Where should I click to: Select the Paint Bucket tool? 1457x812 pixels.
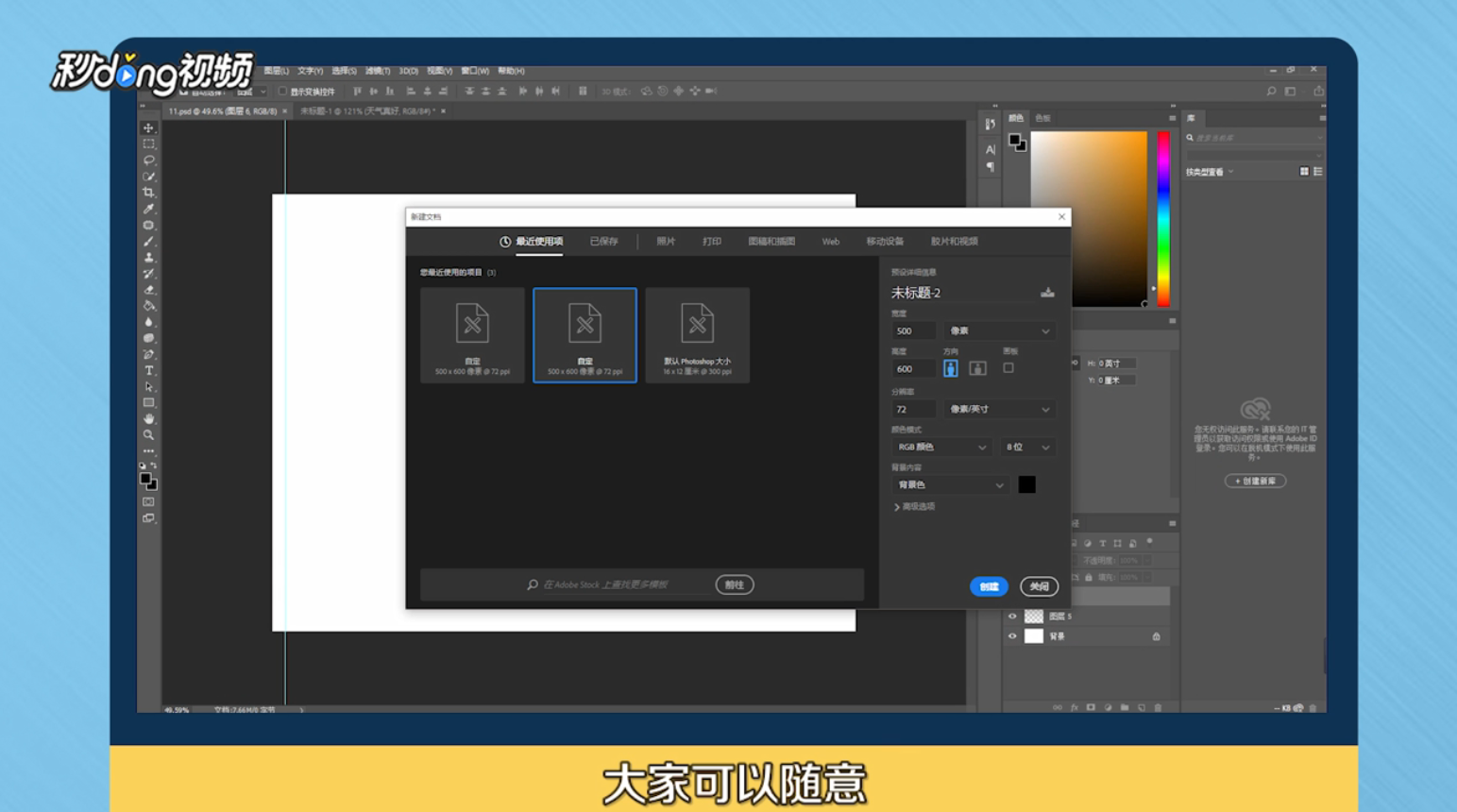coord(148,305)
